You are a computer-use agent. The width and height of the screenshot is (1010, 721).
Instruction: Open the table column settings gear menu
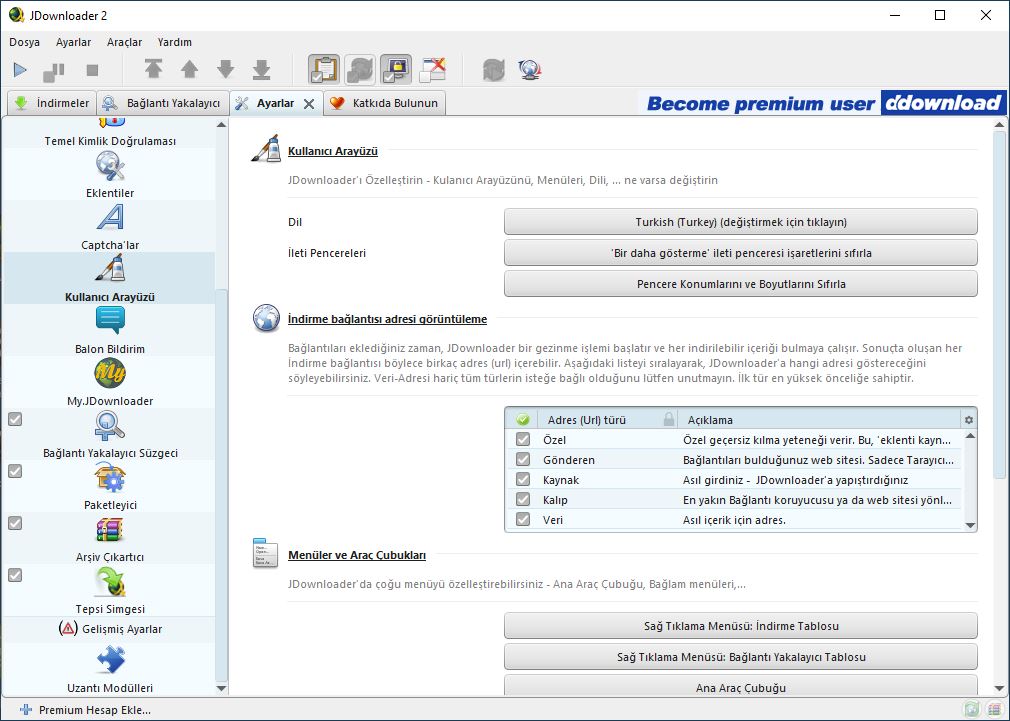[969, 420]
